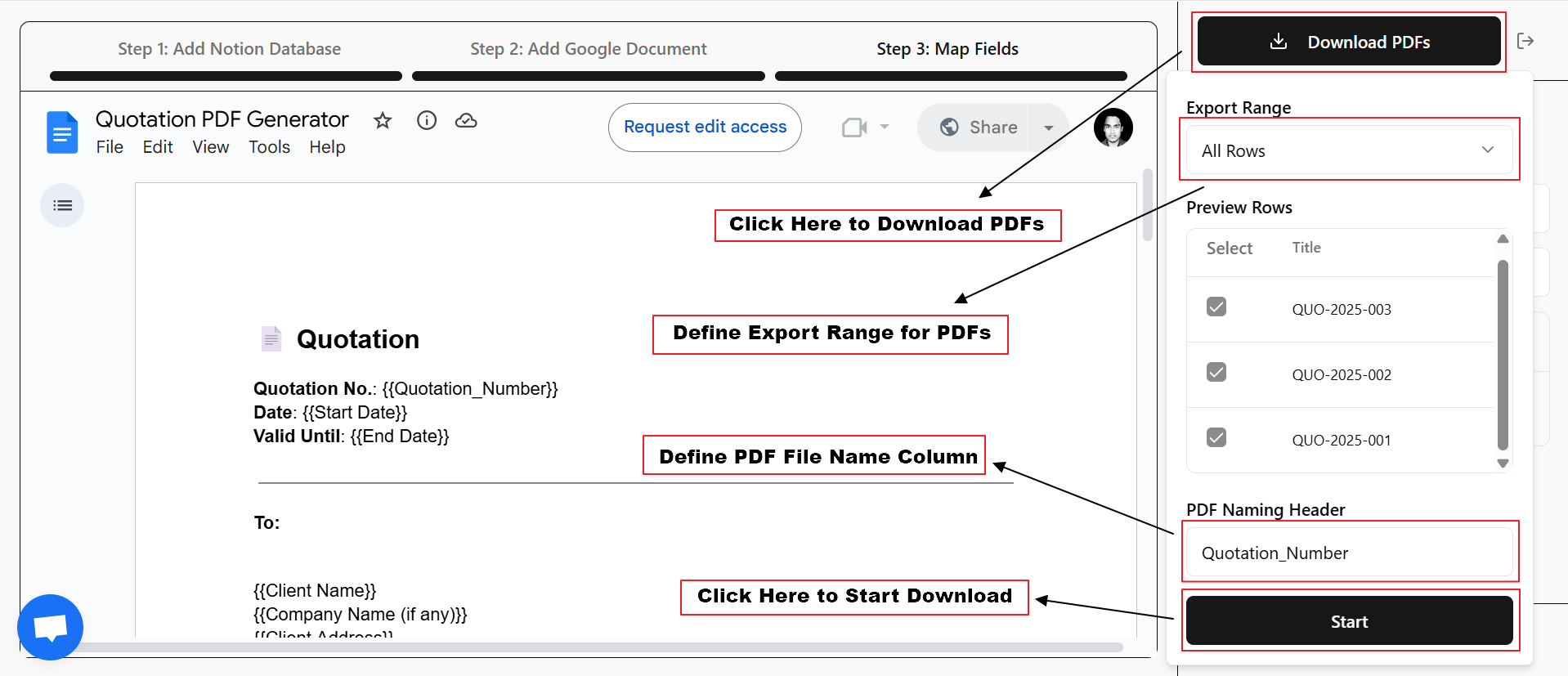The height and width of the screenshot is (676, 1568).
Task: Click the QUO-2025-002 title text
Action: tap(1342, 375)
